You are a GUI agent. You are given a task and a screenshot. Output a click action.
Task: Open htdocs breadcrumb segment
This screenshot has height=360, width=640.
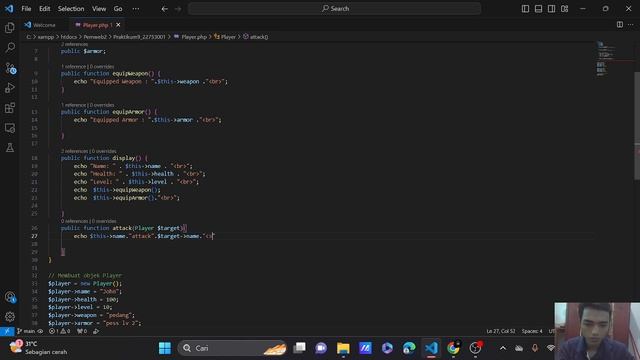69,37
